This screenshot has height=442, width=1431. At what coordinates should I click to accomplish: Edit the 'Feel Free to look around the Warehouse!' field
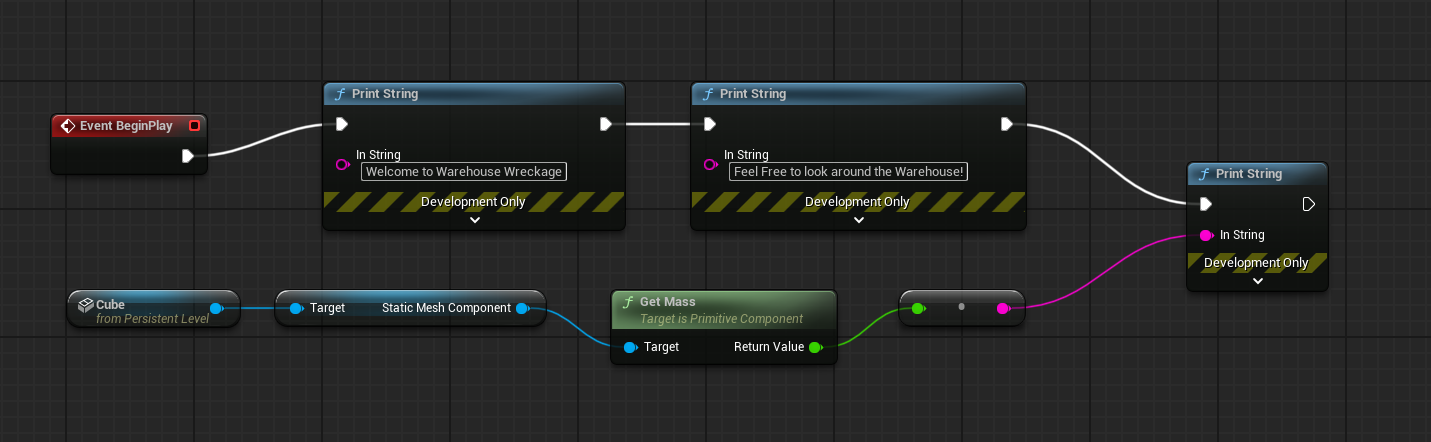[849, 171]
